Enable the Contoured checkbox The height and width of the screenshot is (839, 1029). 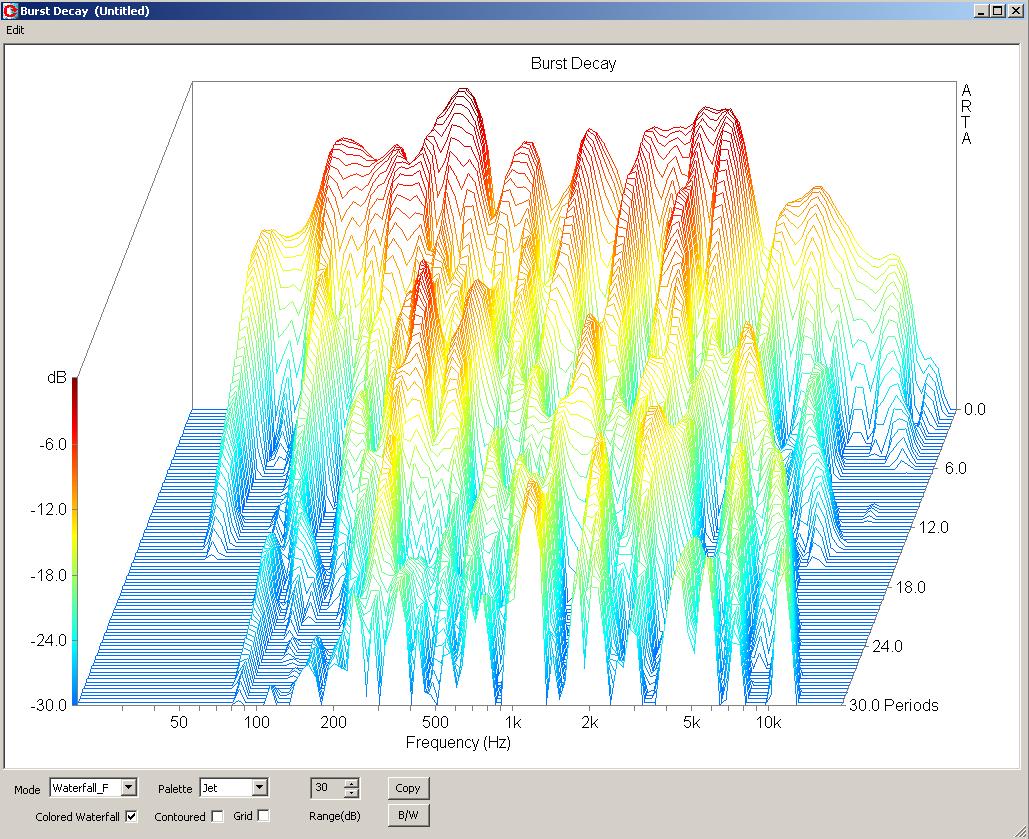[x=217, y=816]
